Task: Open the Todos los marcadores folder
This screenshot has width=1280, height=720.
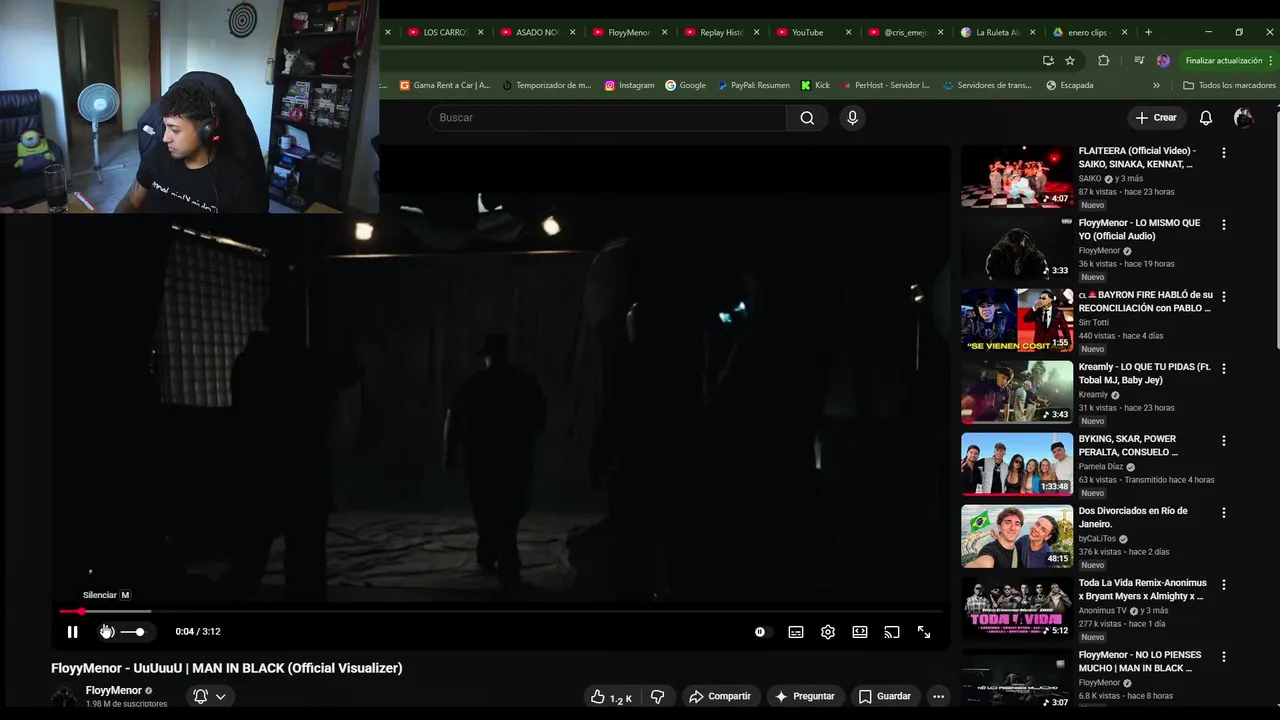Action: (x=1229, y=85)
